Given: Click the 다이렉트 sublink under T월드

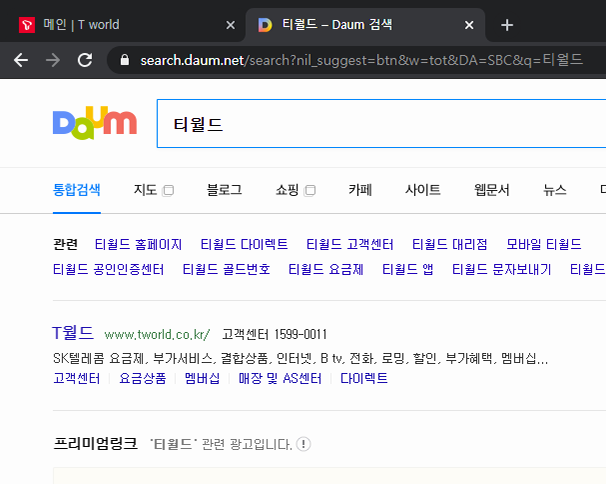Looking at the screenshot, I should (364, 378).
